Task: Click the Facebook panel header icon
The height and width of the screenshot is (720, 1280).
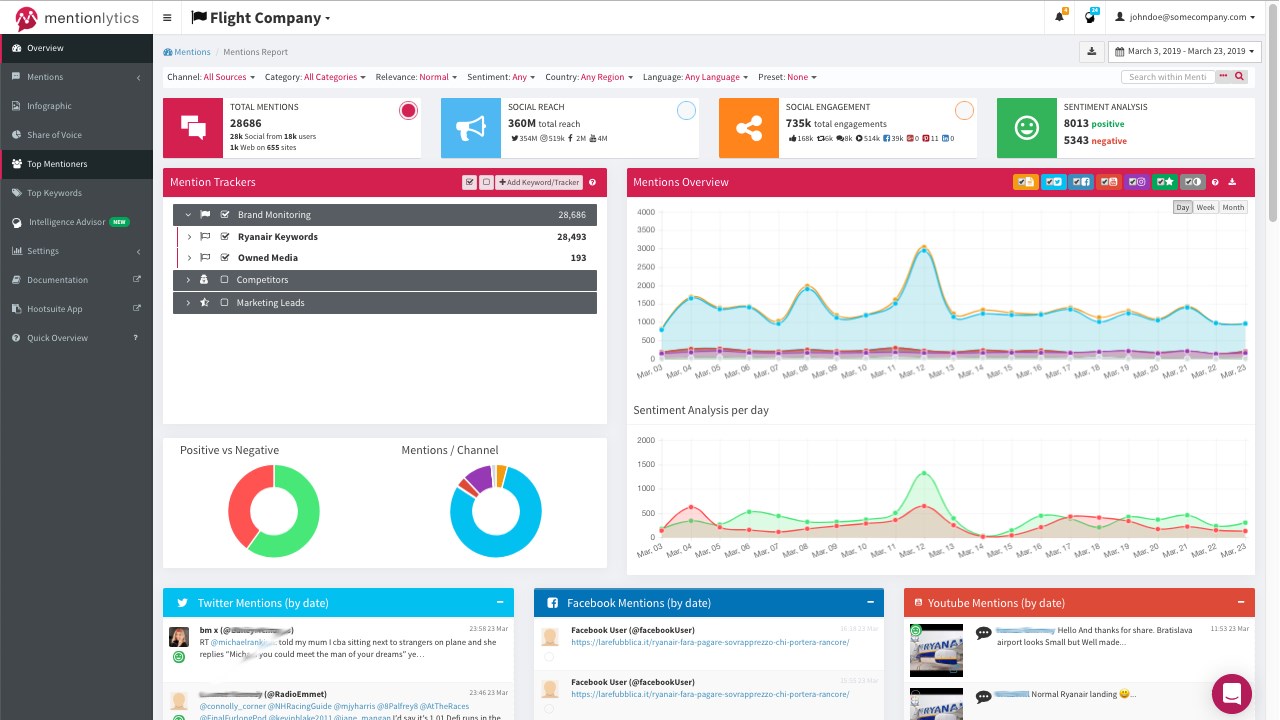Action: (x=552, y=603)
